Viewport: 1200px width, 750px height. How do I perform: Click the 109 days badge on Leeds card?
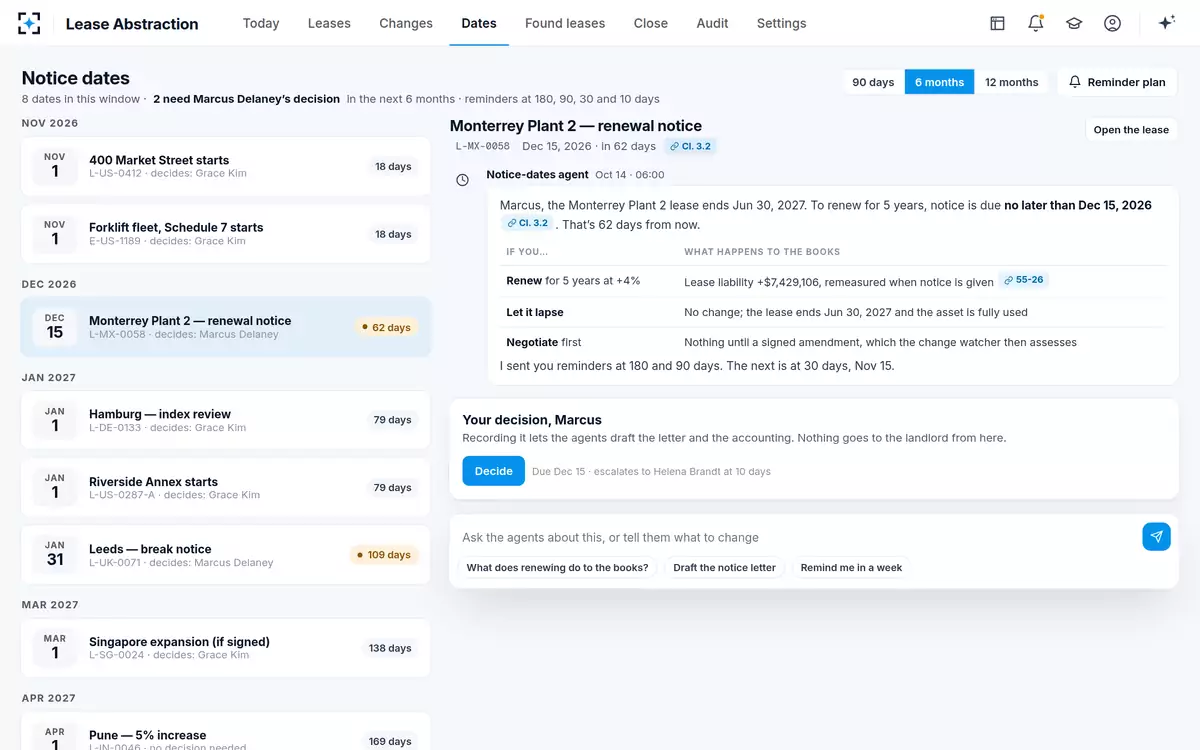coord(383,555)
